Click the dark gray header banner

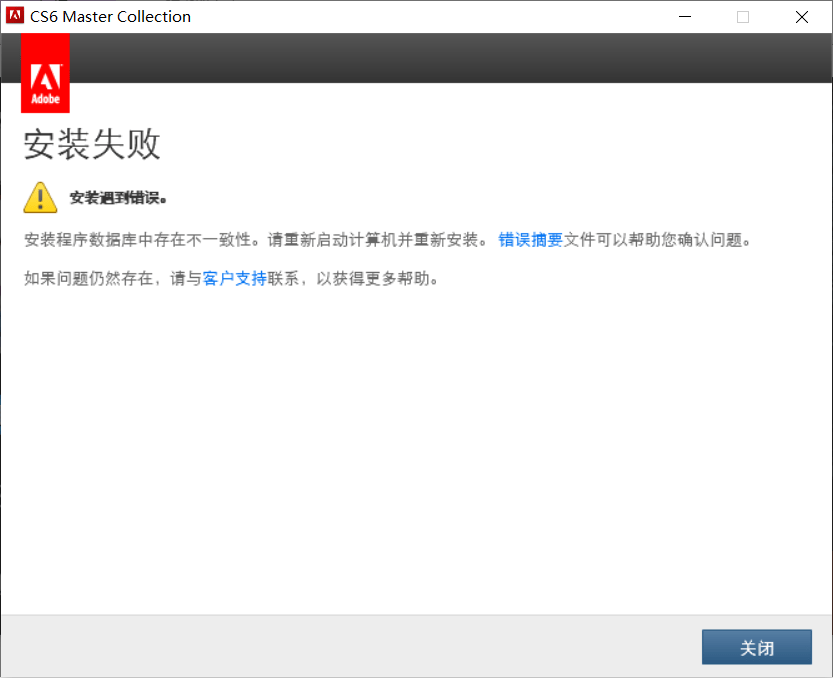click(450, 57)
